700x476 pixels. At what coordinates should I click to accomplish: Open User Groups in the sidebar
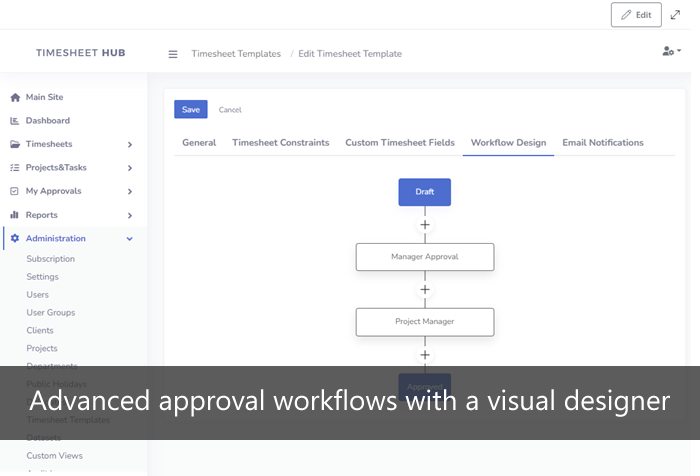(51, 313)
